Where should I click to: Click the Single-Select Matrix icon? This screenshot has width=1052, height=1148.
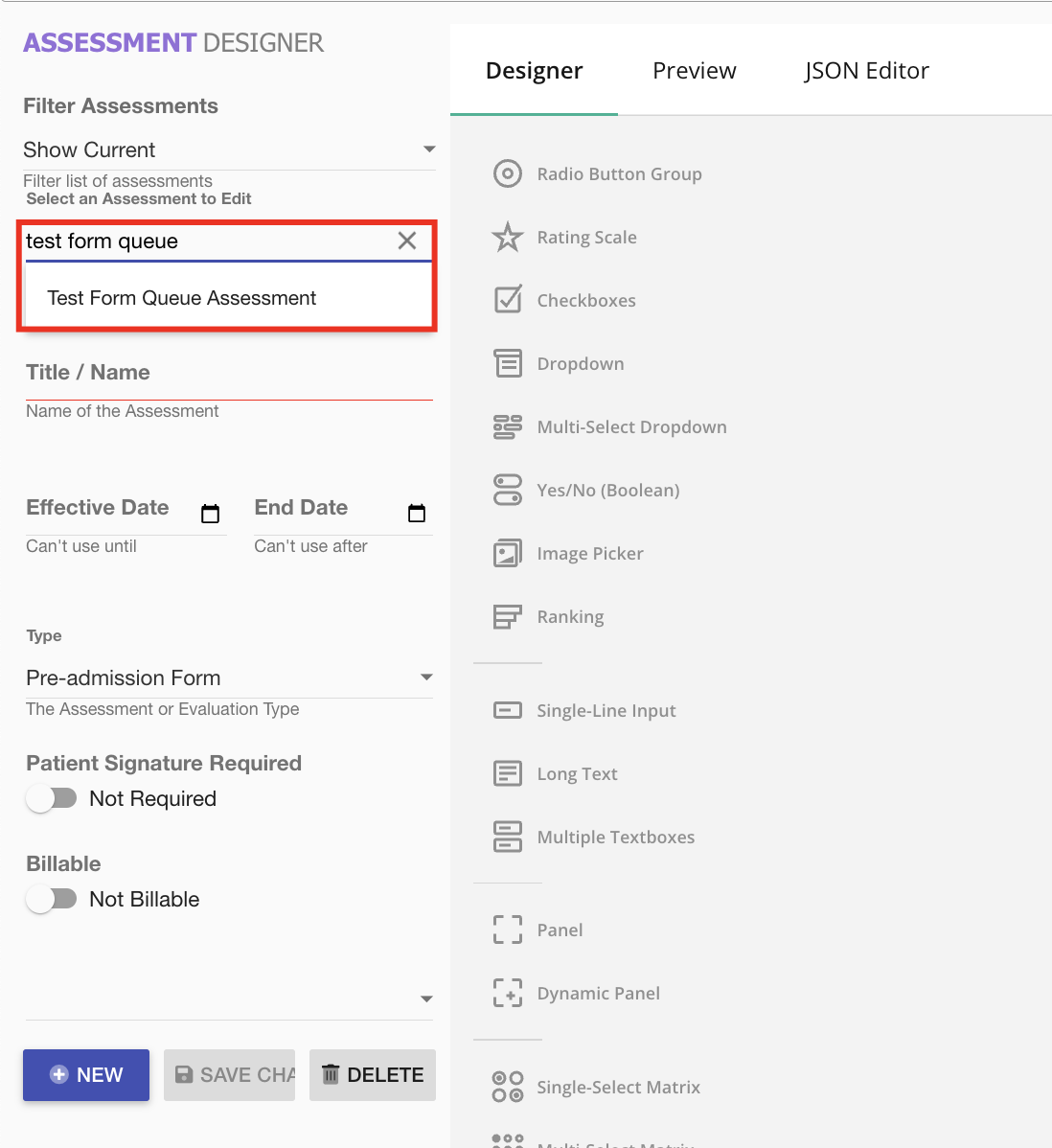coord(507,1087)
